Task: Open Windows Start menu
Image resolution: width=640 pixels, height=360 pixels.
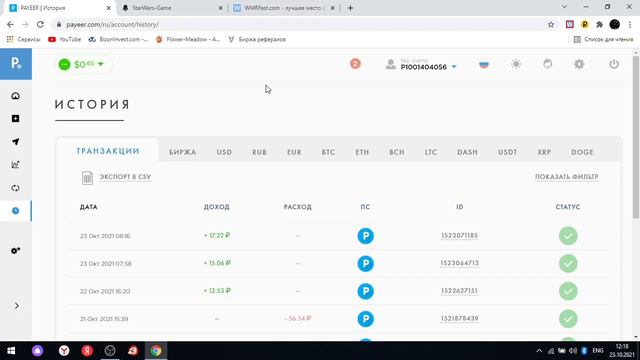Action: pos(11,351)
